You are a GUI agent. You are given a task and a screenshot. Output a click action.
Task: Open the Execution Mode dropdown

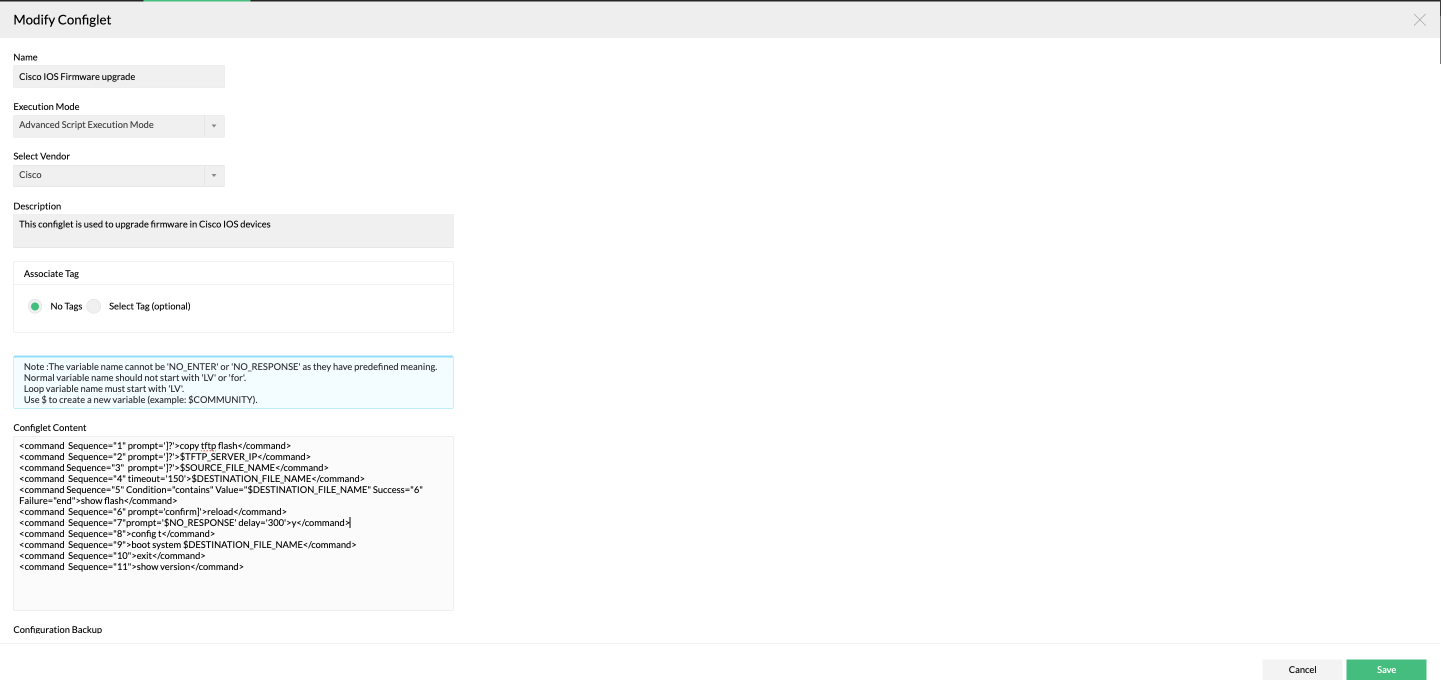119,126
